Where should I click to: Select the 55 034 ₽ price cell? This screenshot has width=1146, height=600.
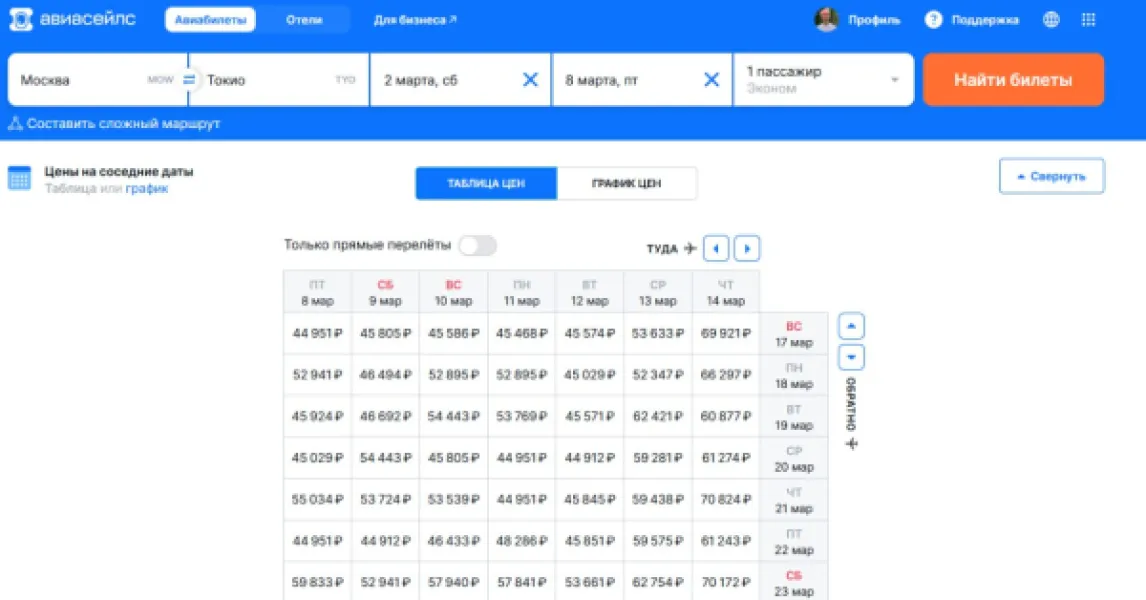click(x=317, y=499)
